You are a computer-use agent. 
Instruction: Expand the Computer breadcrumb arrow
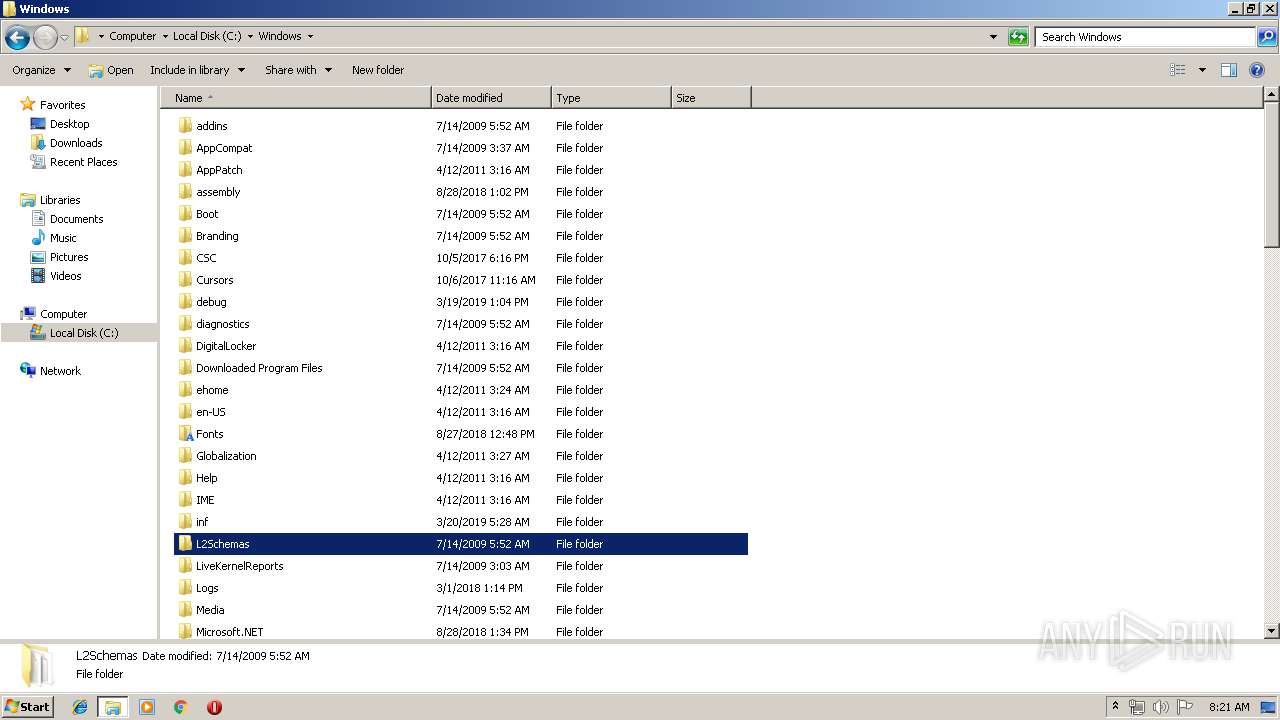[x=164, y=36]
